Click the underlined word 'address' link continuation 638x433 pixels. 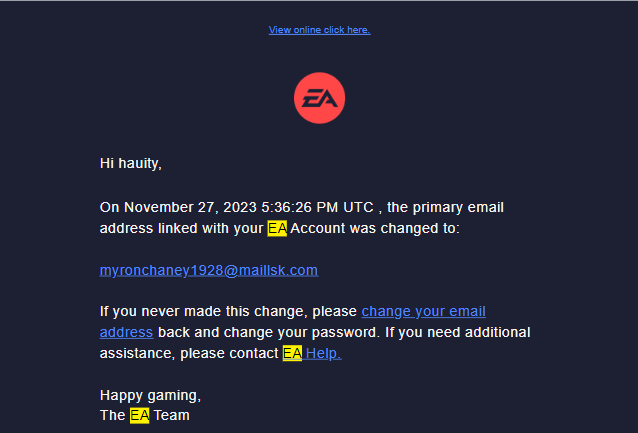click(126, 332)
